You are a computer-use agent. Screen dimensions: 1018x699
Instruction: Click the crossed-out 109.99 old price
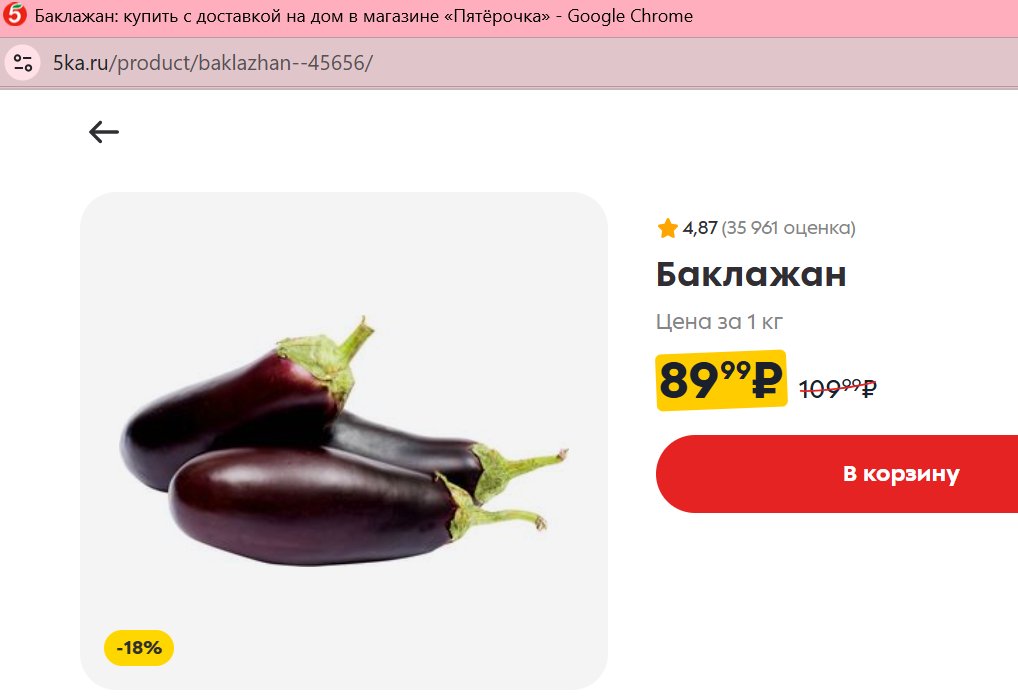pyautogui.click(x=838, y=388)
